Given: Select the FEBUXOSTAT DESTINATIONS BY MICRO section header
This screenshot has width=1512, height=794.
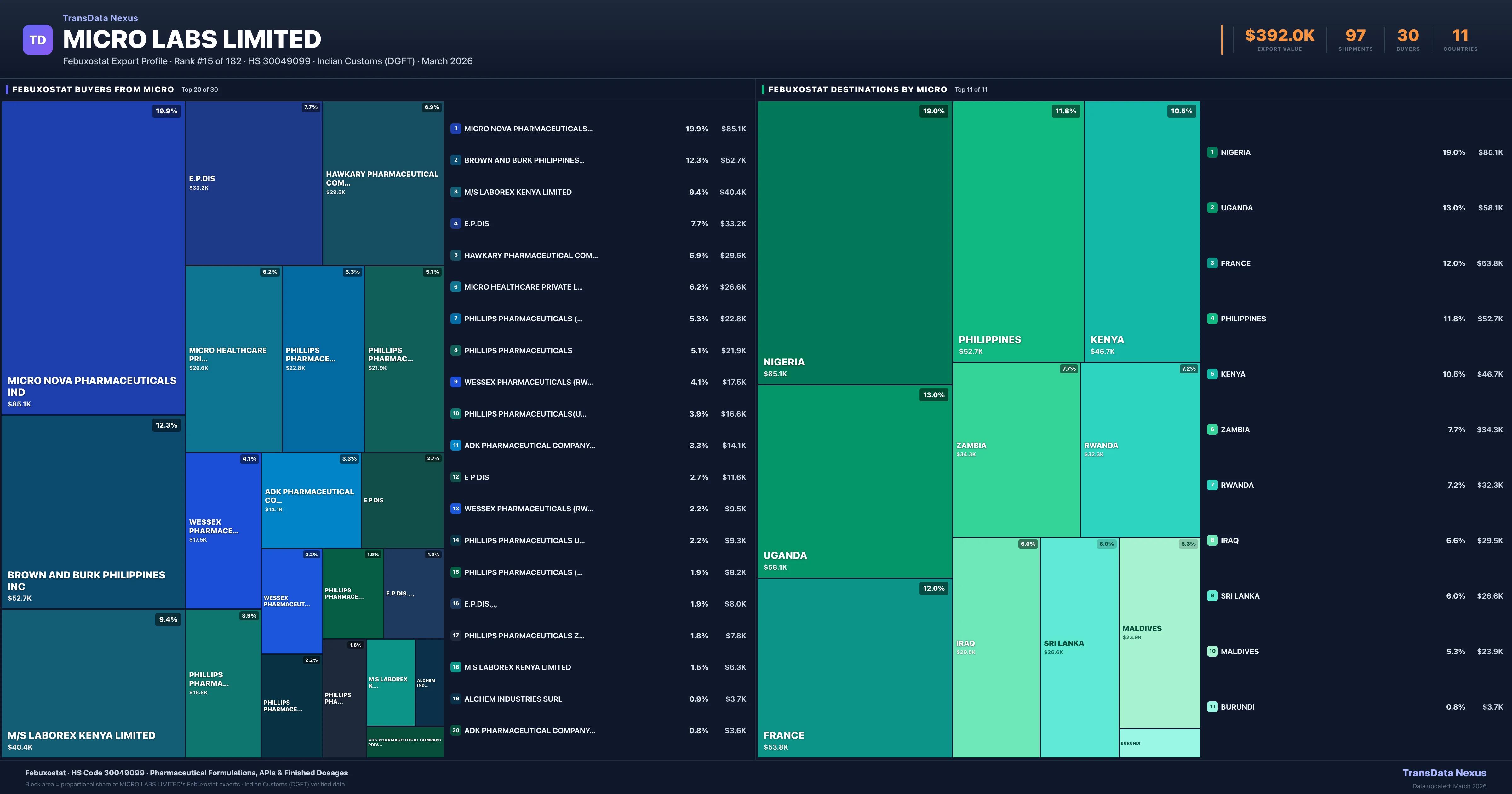Looking at the screenshot, I should coord(857,89).
